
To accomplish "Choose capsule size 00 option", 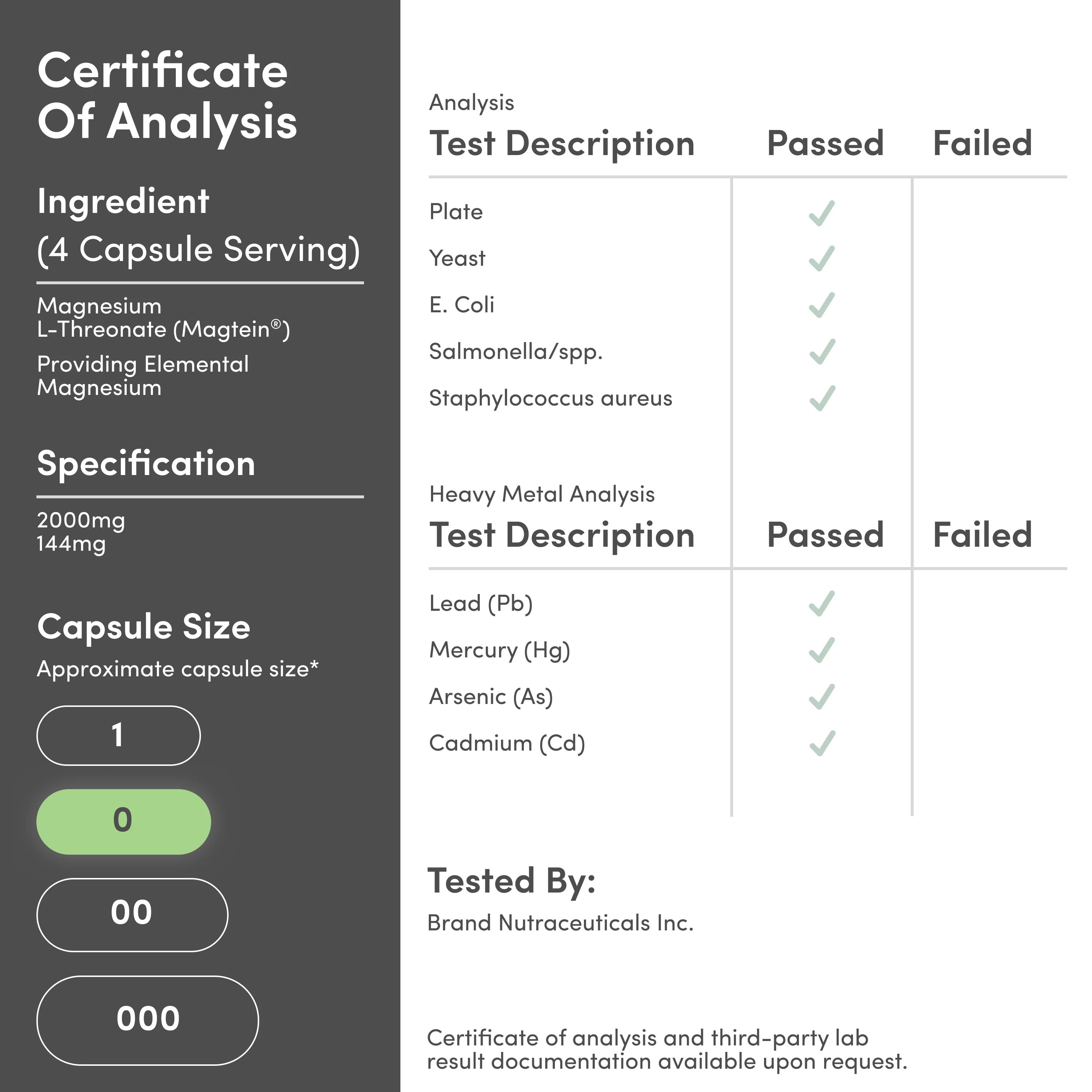I will pos(132,914).
